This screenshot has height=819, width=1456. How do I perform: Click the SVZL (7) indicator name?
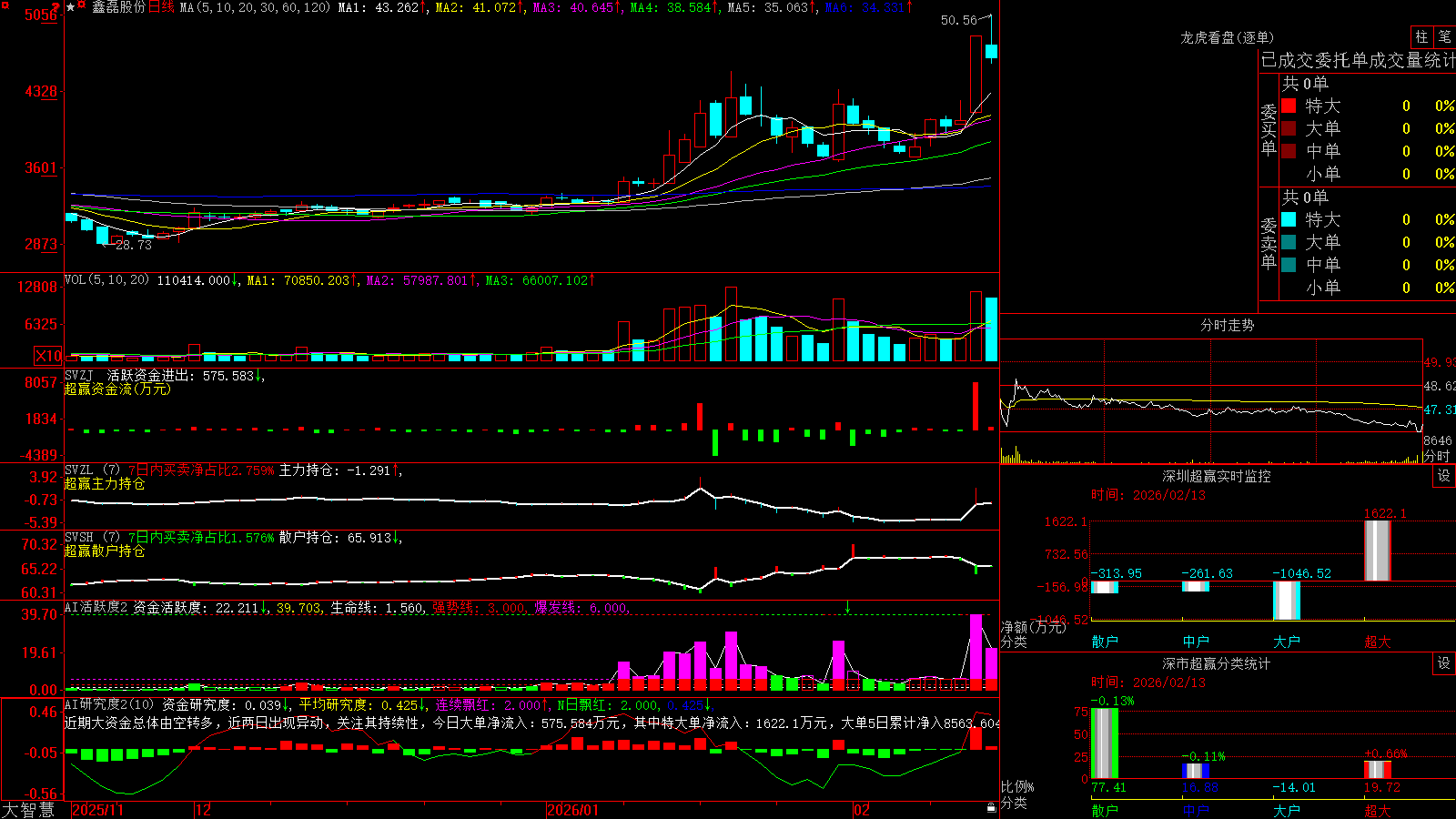coord(93,470)
